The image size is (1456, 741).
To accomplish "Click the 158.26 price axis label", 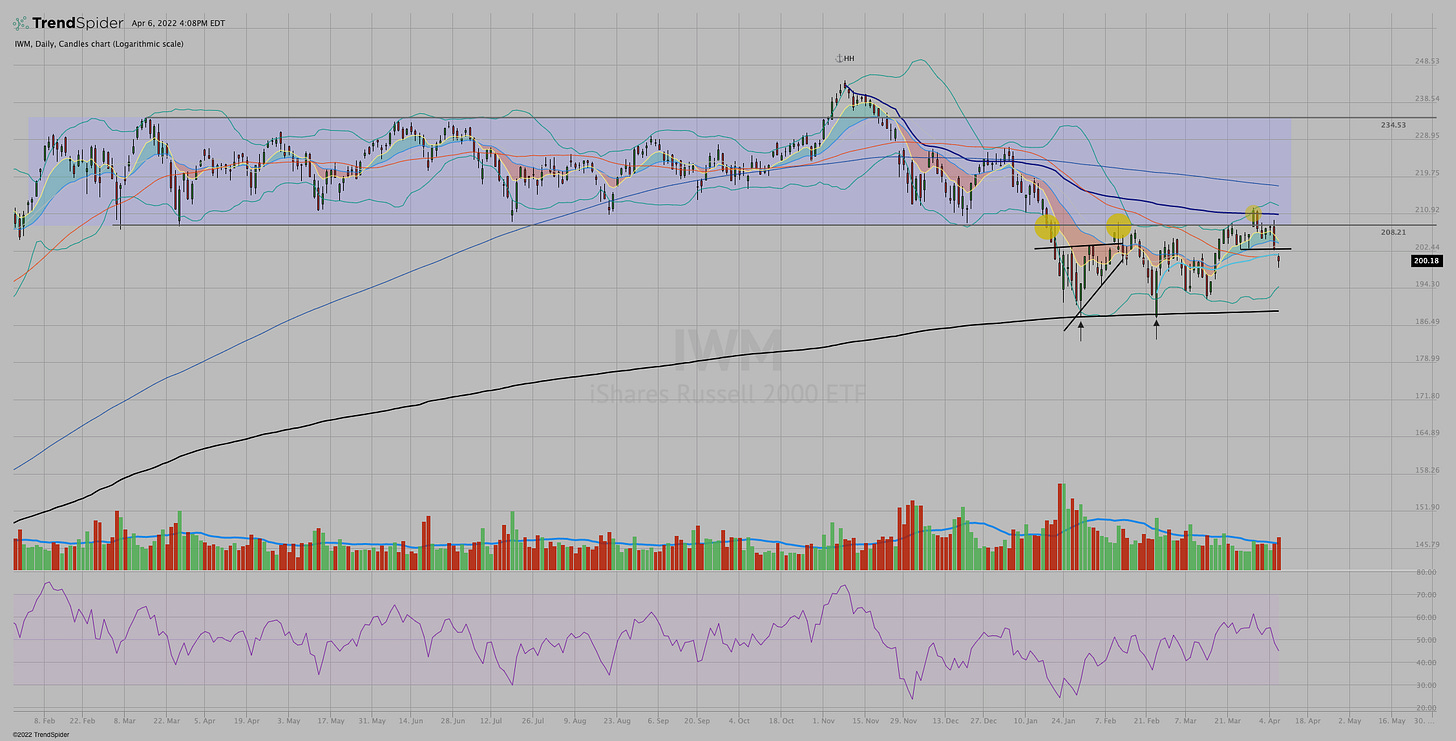I will [x=1427, y=469].
